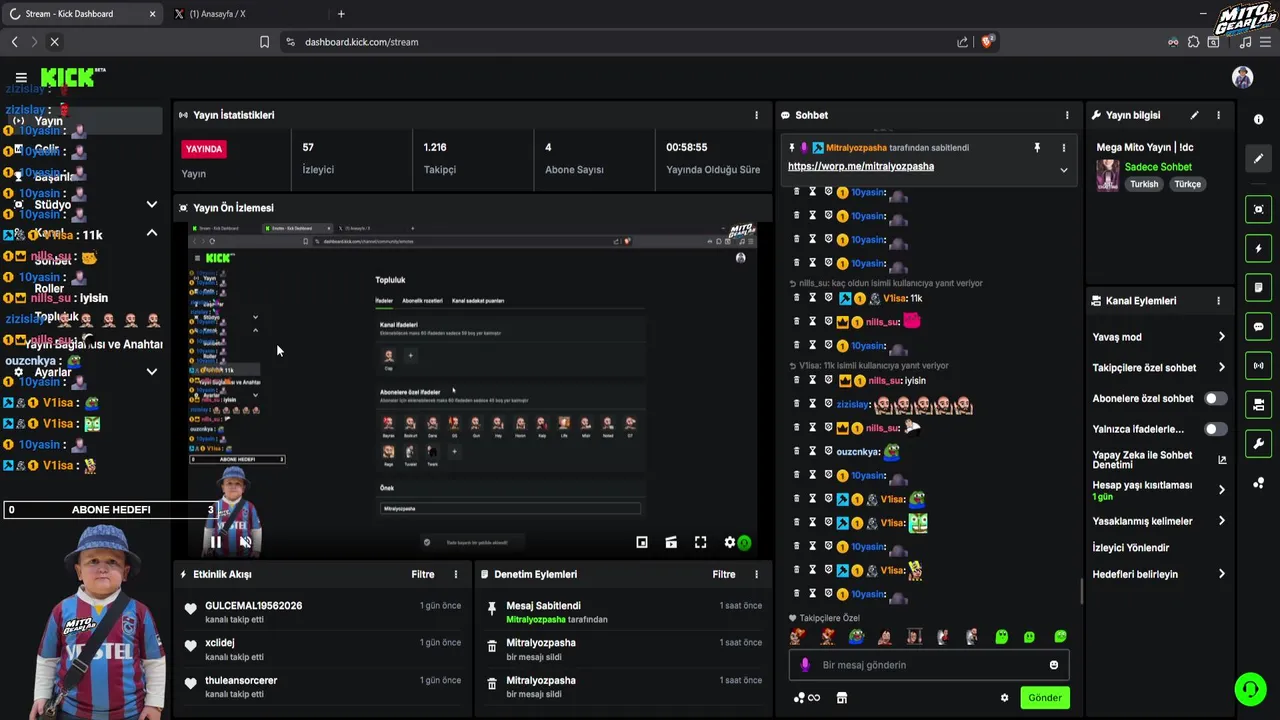
Task: Open Etkinlik Akışı three-dot menu
Action: pyautogui.click(x=456, y=574)
